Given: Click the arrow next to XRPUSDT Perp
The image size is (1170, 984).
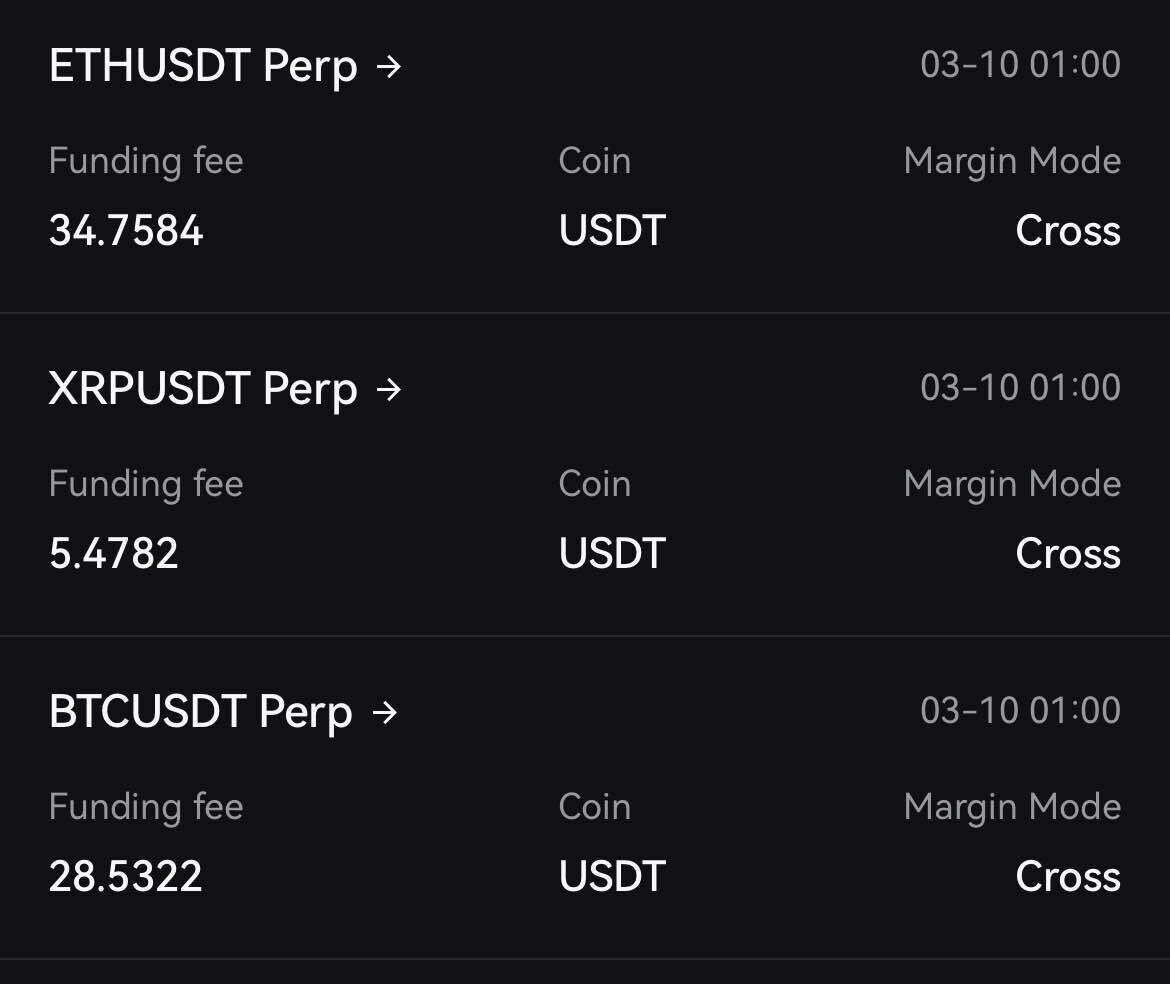Looking at the screenshot, I should pyautogui.click(x=389, y=390).
